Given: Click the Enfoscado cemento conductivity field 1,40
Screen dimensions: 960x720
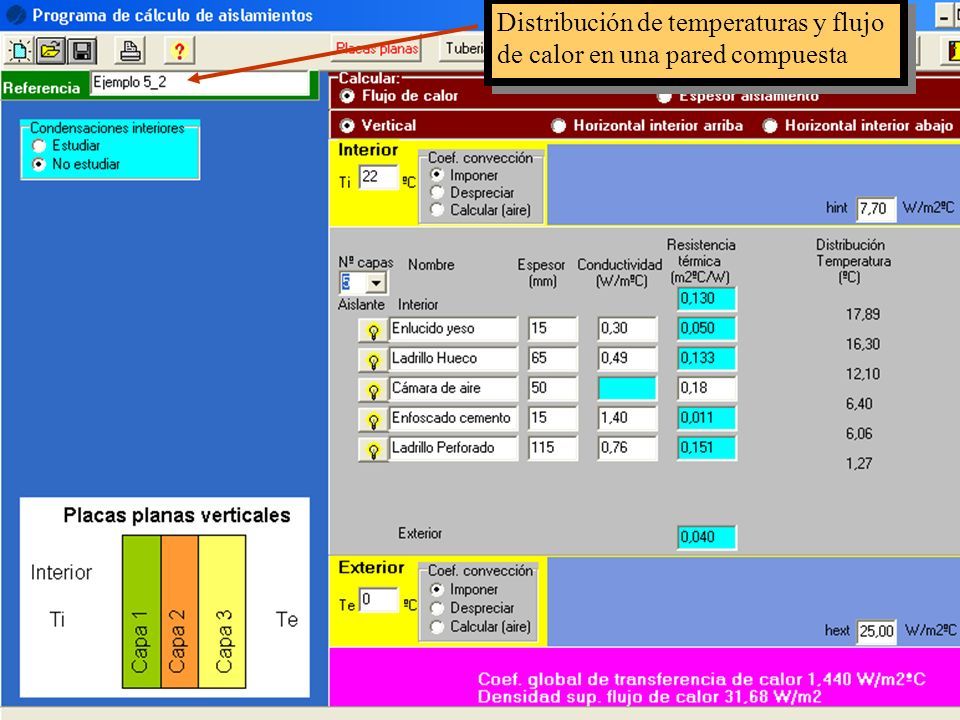Looking at the screenshot, I should (628, 418).
